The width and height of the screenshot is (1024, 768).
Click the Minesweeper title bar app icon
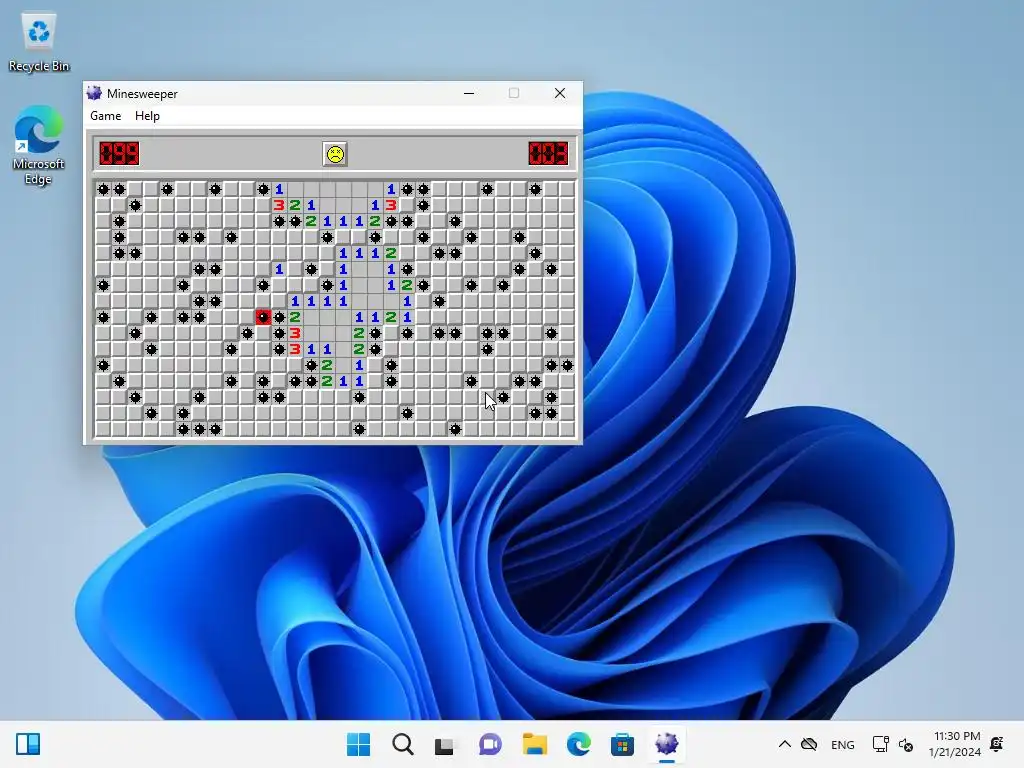click(x=95, y=93)
